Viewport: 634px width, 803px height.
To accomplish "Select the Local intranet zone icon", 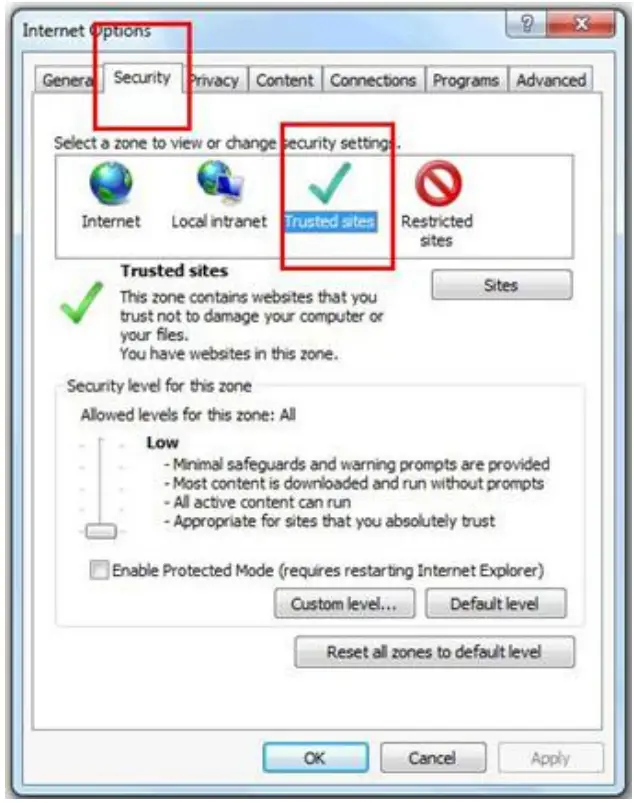I will [x=220, y=182].
